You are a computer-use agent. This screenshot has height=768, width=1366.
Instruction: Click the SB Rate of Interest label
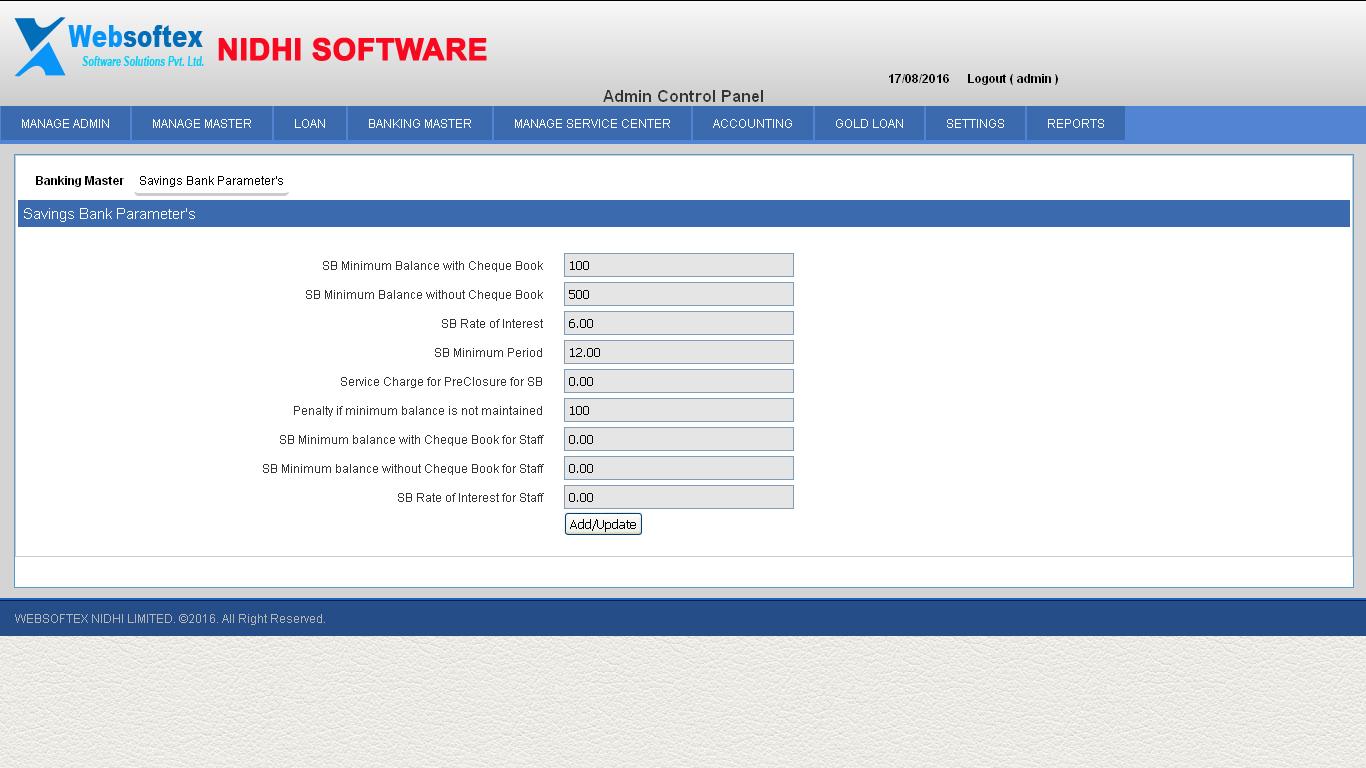[x=492, y=324]
